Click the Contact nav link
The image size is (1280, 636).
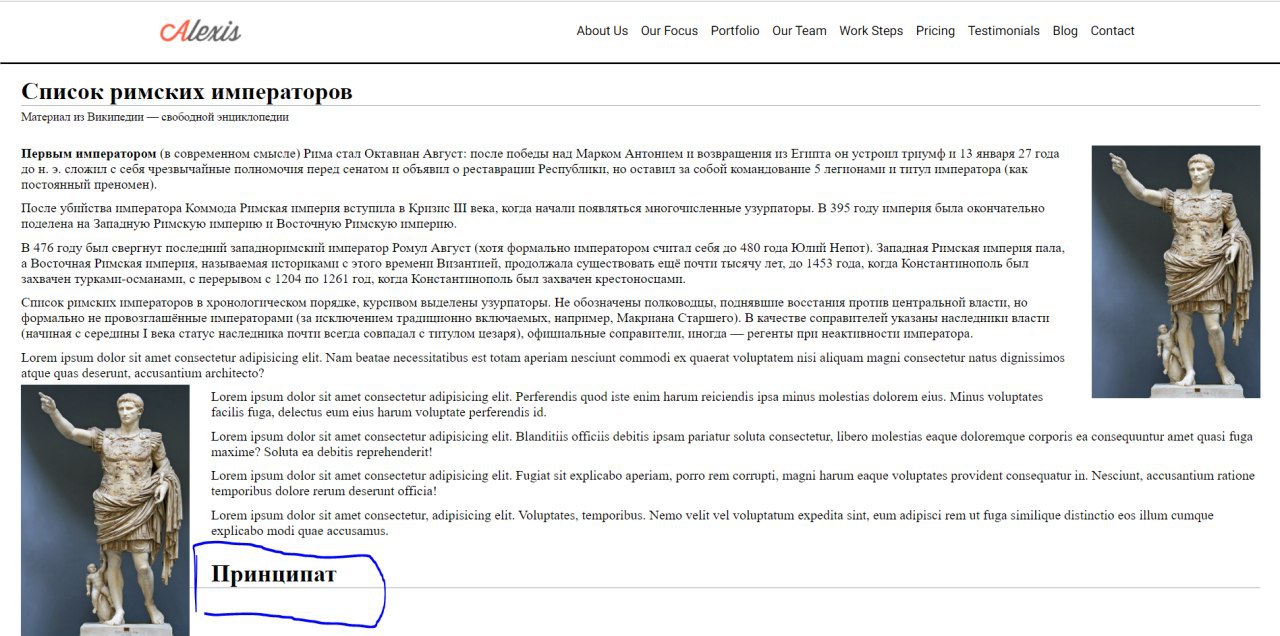pos(1112,31)
